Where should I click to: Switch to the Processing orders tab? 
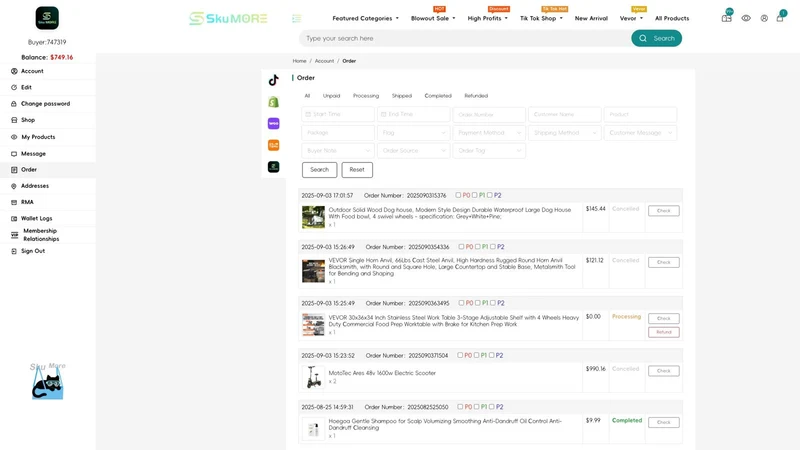point(366,96)
